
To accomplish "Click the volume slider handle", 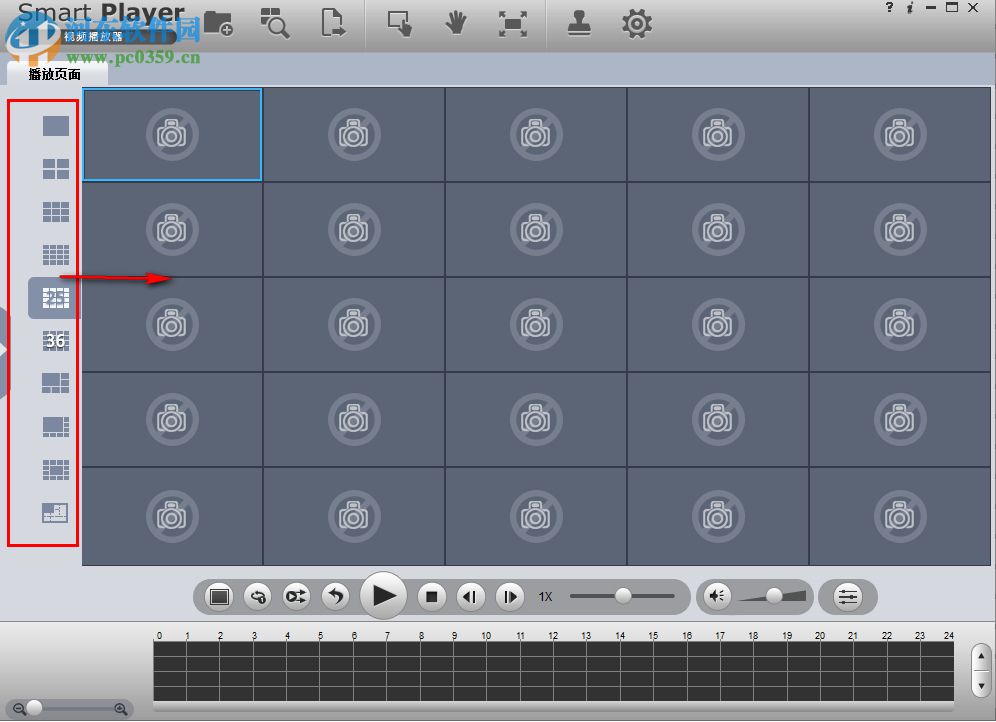I will [x=774, y=596].
